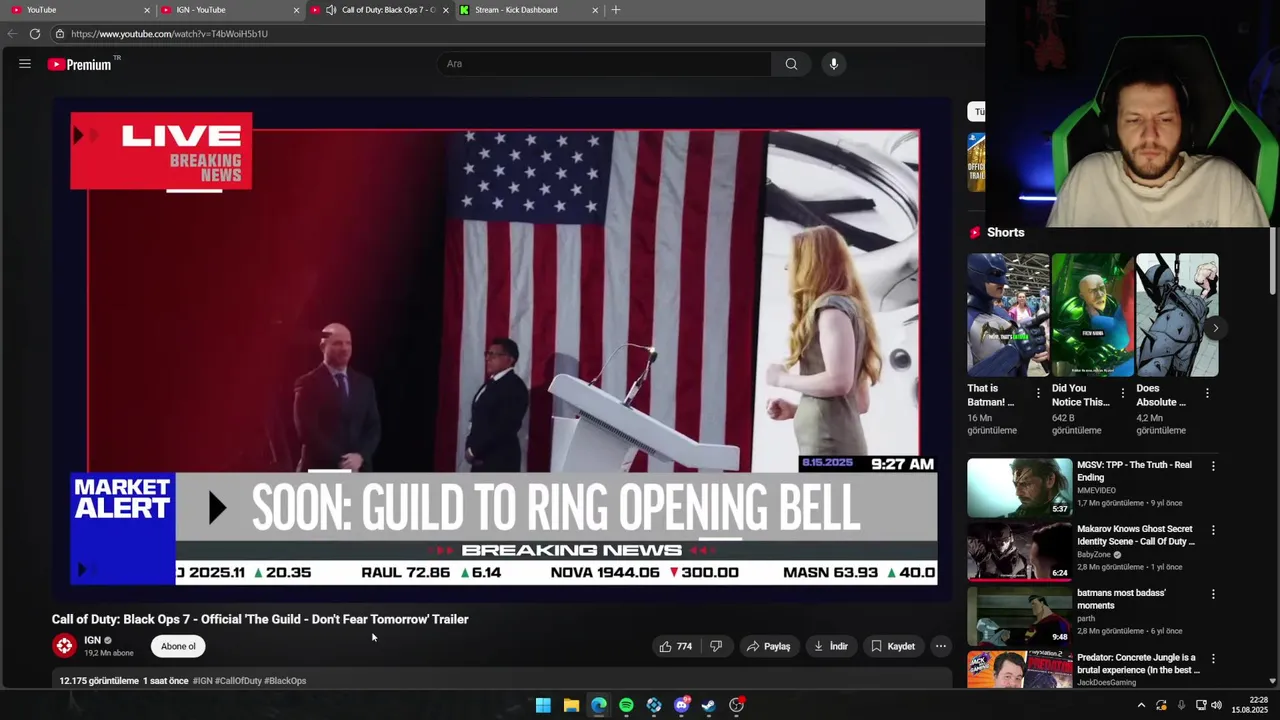1280x720 pixels.
Task: Open options for 'Makarov Knows Ghost Secret' video
Action: tap(1213, 530)
